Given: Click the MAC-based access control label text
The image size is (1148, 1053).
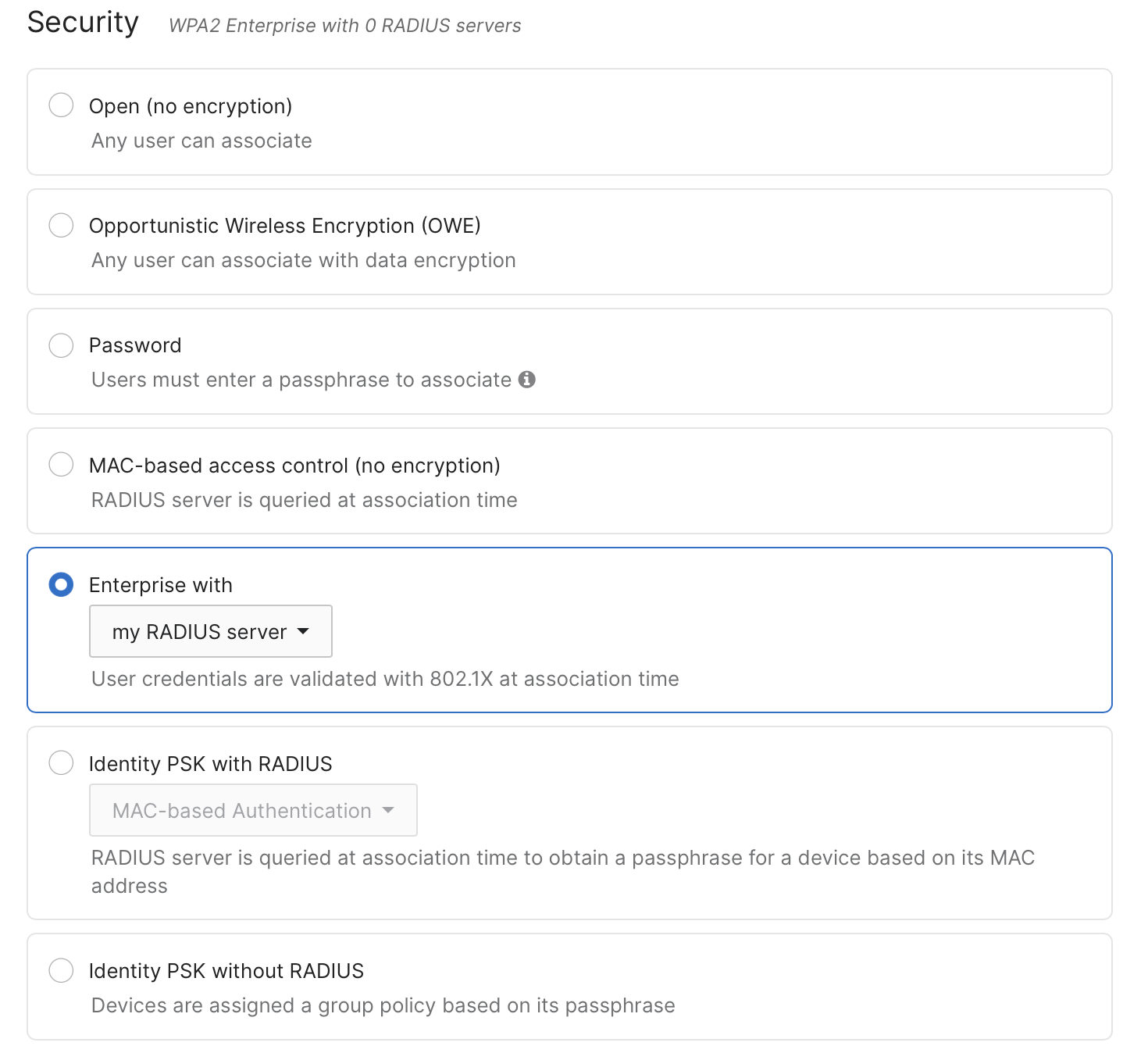Looking at the screenshot, I should 294,466.
